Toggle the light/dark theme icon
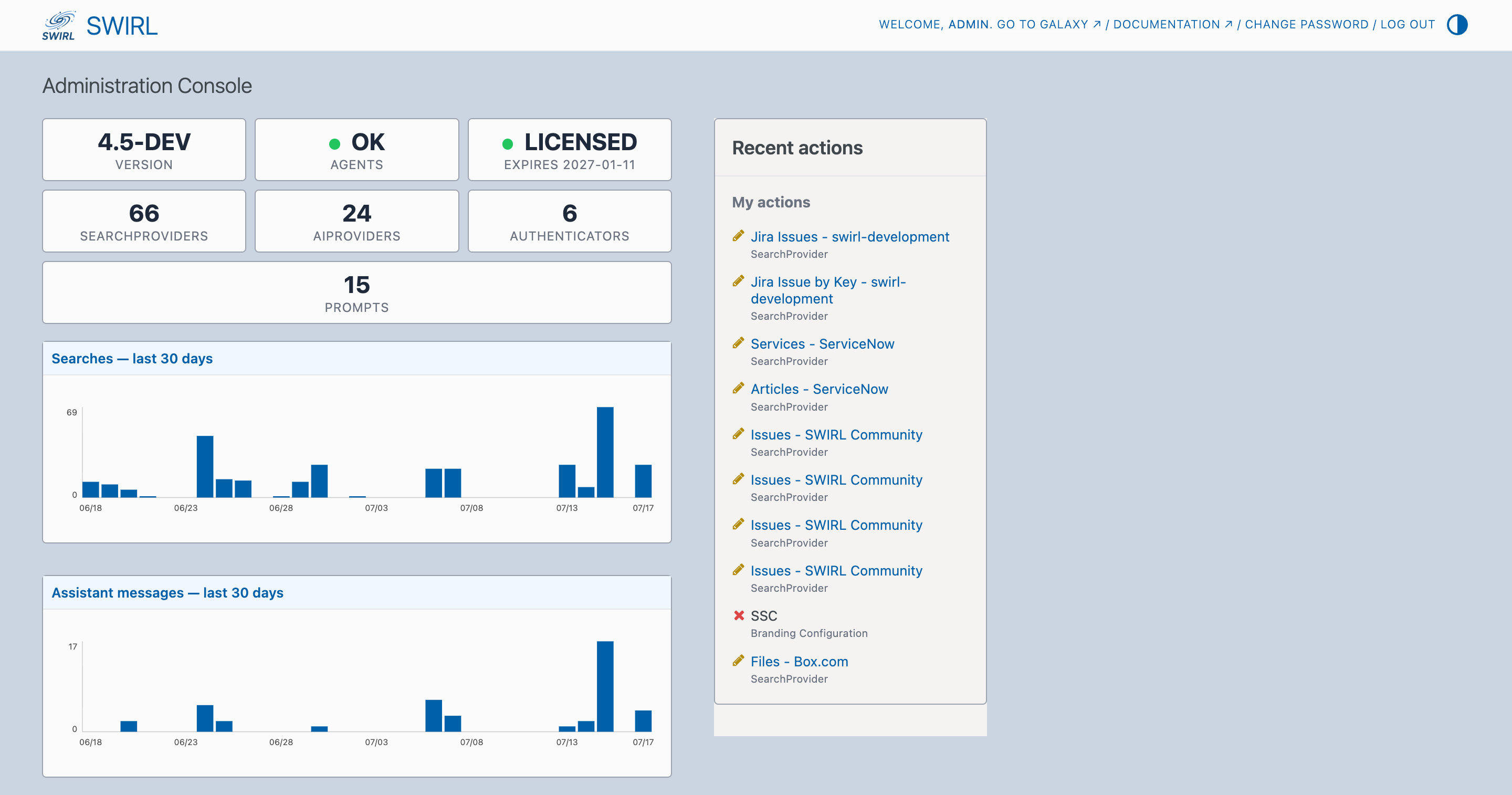The image size is (1512, 795). pyautogui.click(x=1457, y=25)
